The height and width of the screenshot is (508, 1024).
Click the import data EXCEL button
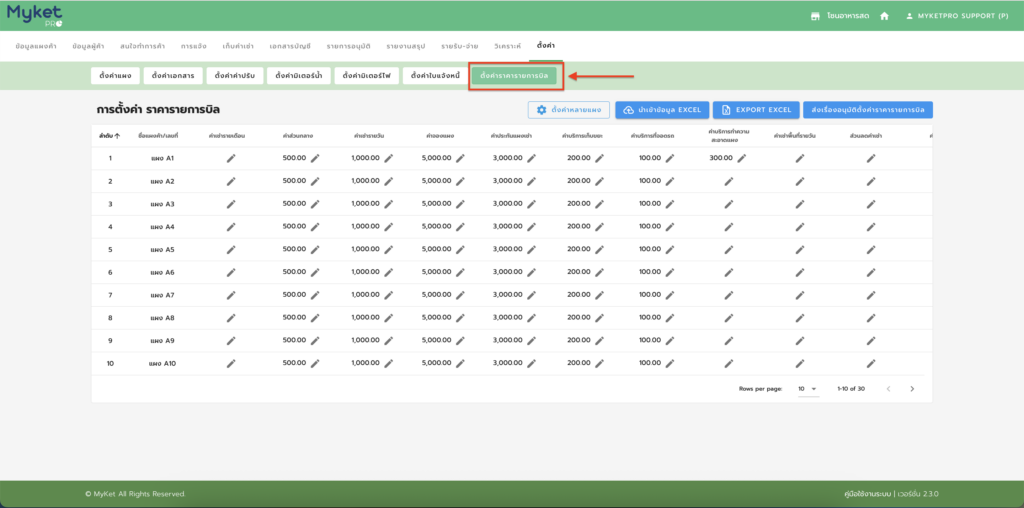click(x=662, y=110)
